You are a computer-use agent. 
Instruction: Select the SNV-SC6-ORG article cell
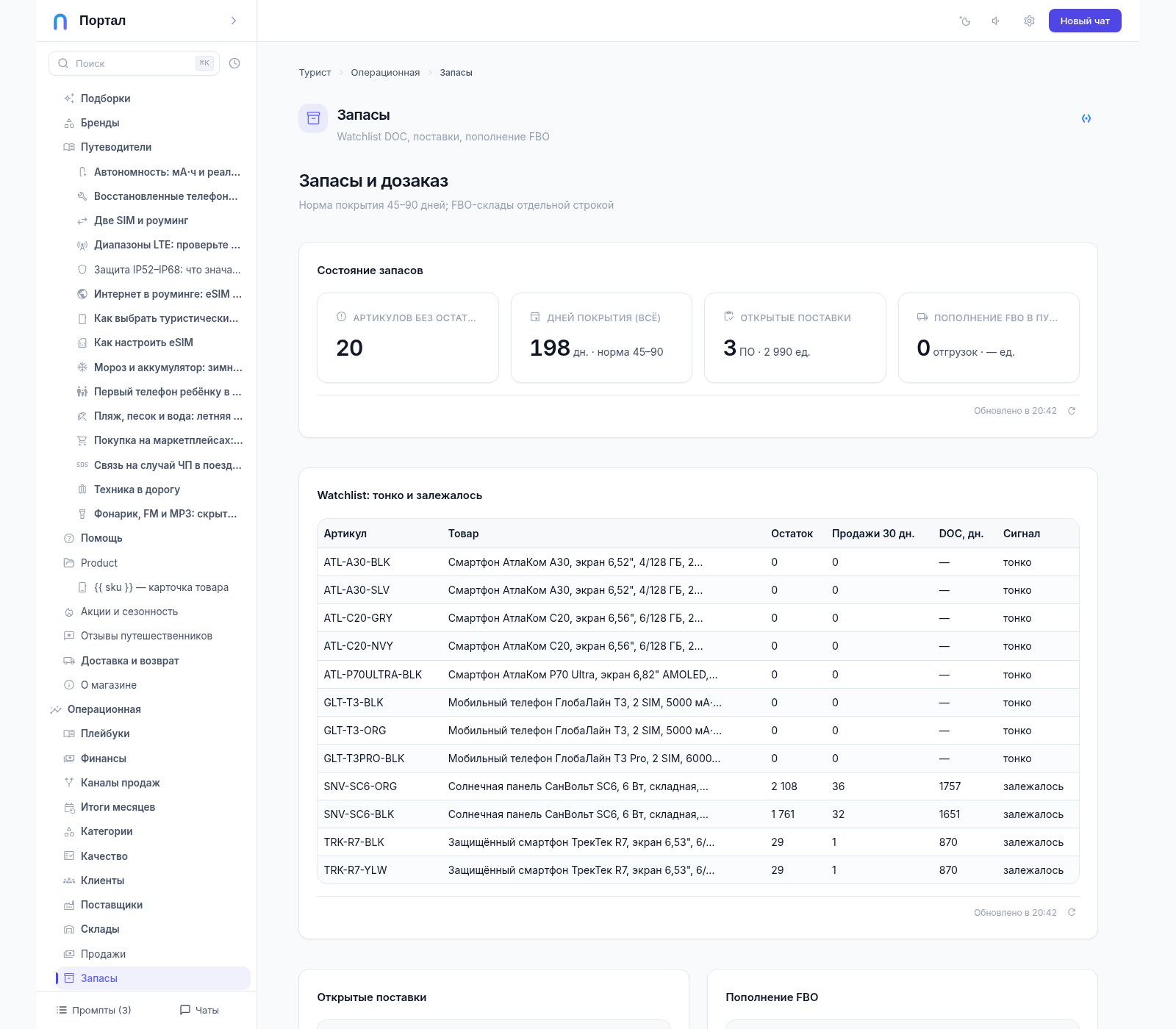(360, 786)
